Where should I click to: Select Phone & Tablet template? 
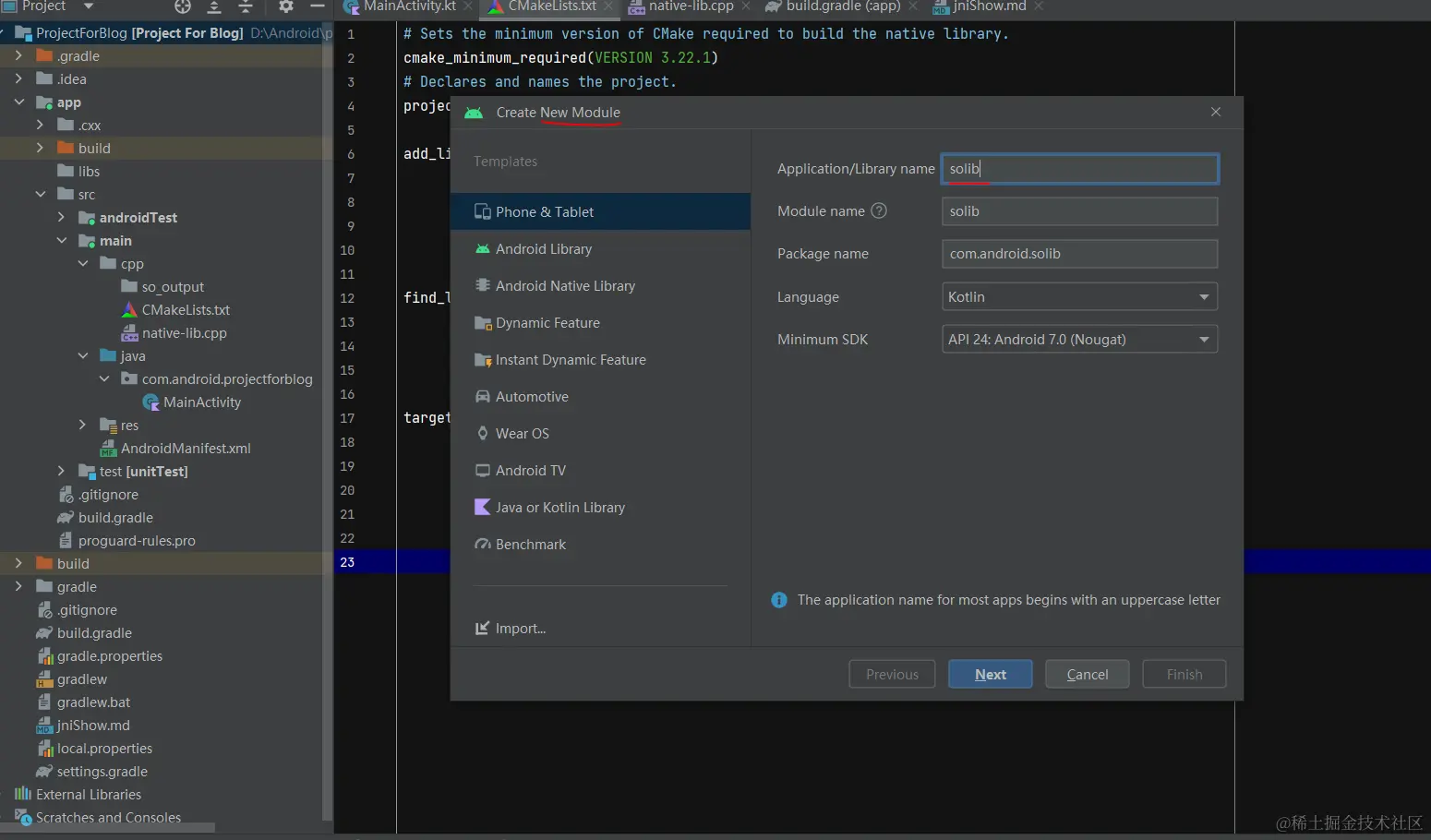click(600, 211)
